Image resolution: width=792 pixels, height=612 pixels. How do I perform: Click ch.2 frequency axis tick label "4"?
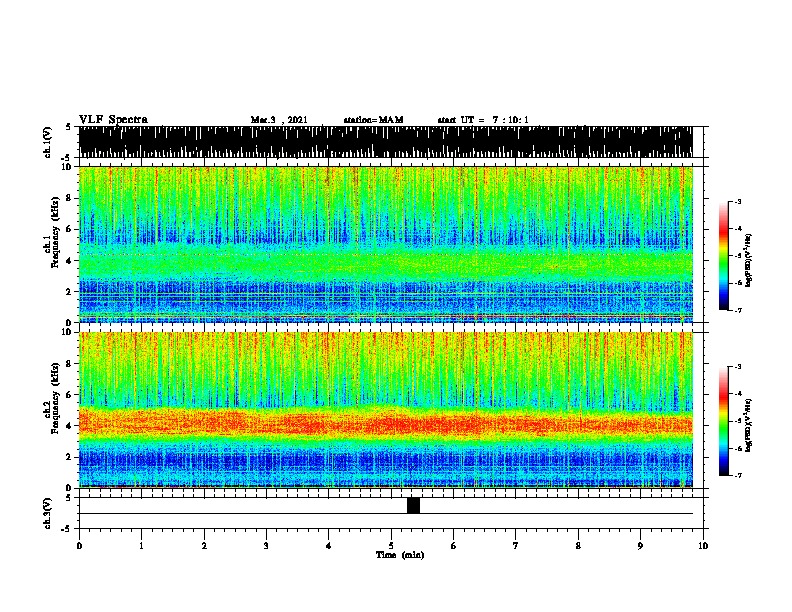point(70,426)
